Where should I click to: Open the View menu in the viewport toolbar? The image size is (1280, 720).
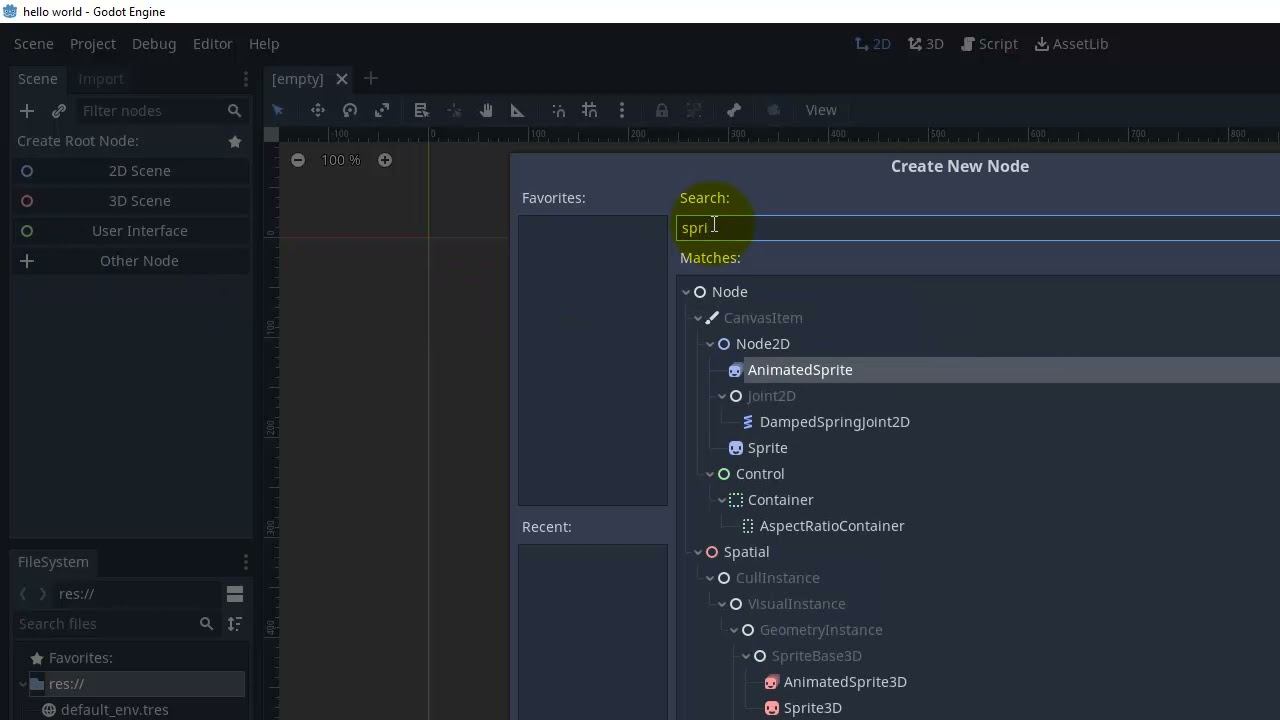pyautogui.click(x=821, y=110)
